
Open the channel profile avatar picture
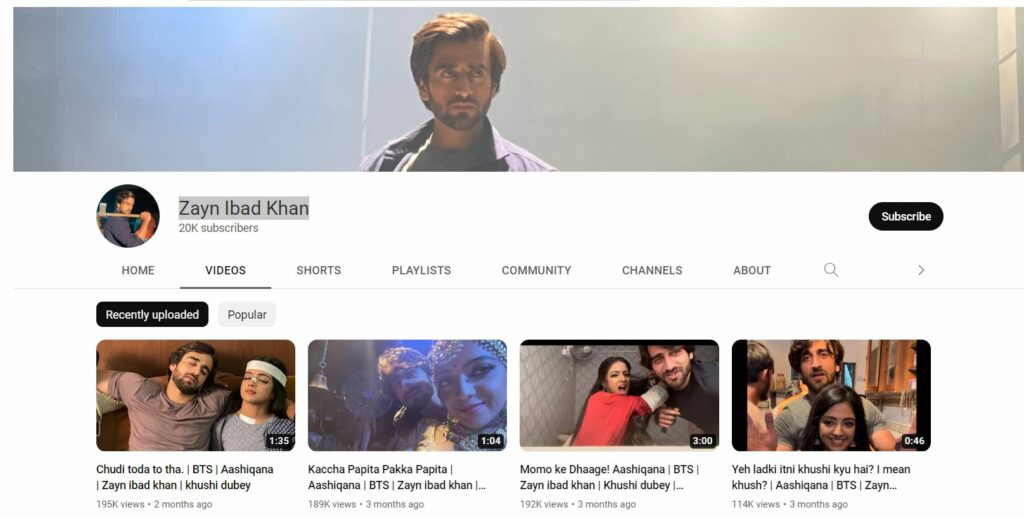[127, 215]
